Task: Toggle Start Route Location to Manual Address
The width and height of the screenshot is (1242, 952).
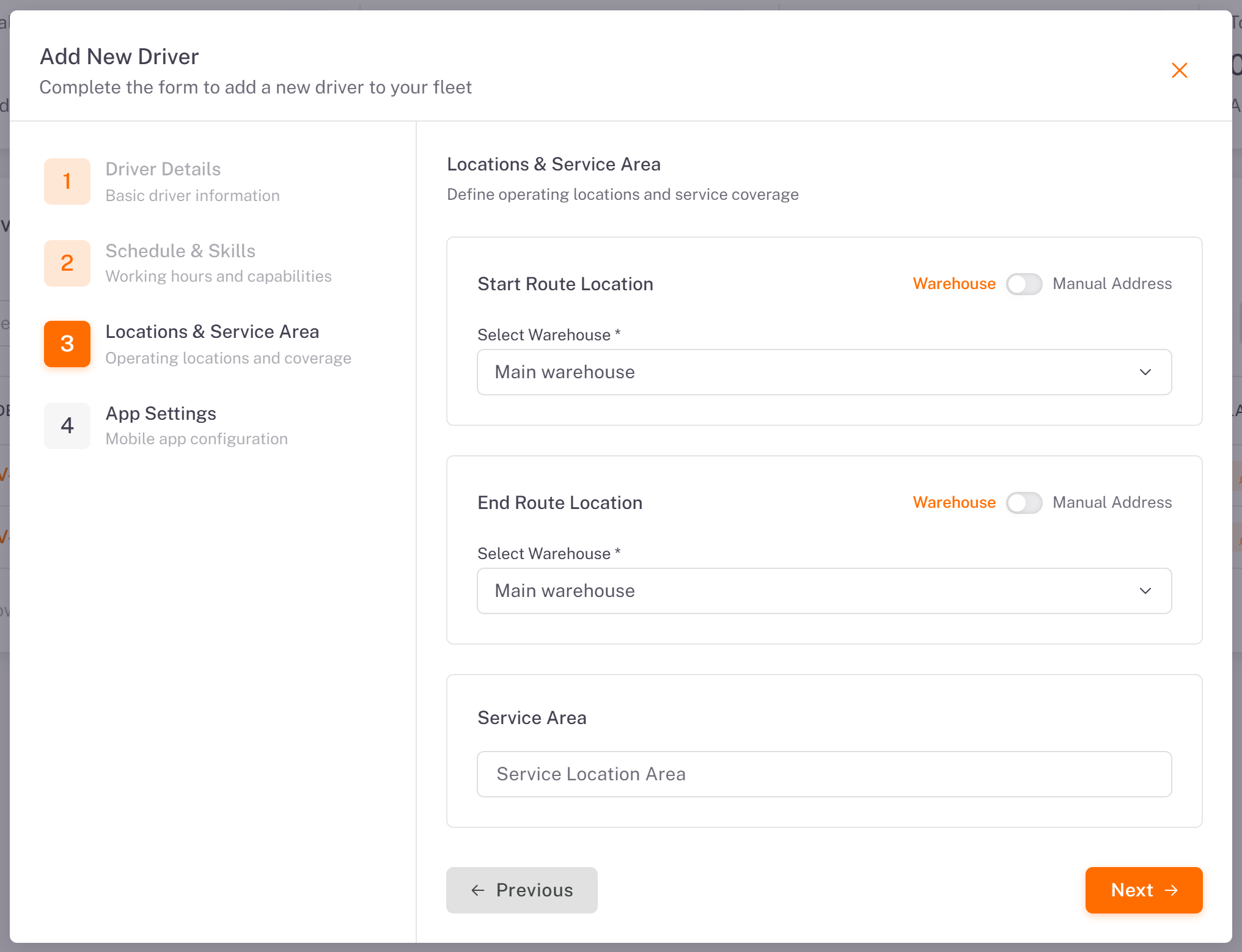Action: click(1024, 284)
